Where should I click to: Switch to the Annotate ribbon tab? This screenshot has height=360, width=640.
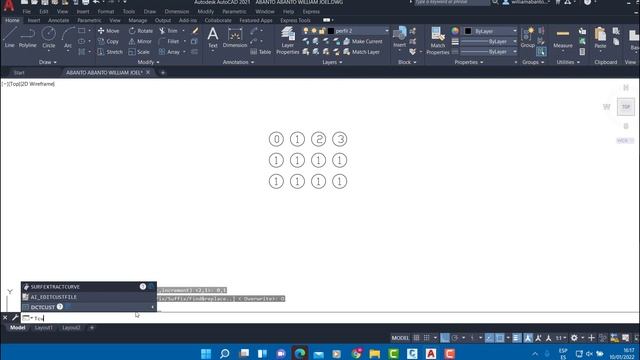tap(58, 20)
